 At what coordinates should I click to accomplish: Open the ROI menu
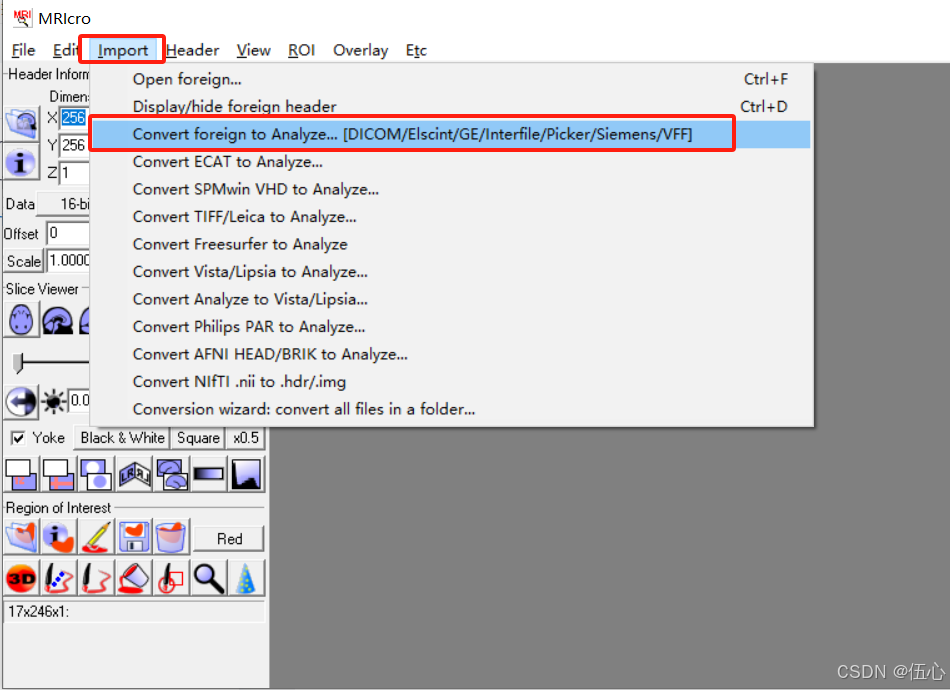301,50
